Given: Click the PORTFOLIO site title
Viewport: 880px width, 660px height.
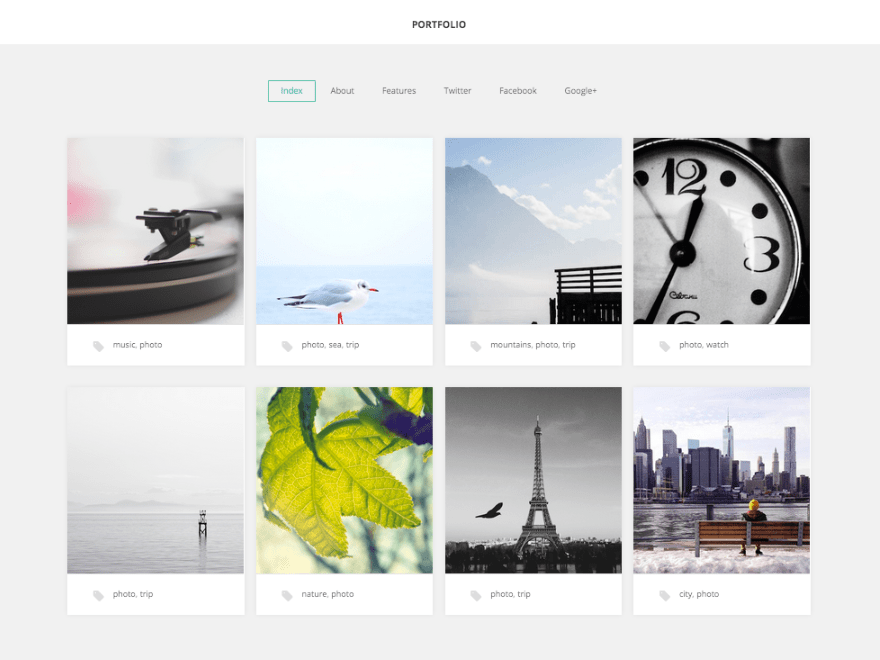Looking at the screenshot, I should pyautogui.click(x=439, y=23).
